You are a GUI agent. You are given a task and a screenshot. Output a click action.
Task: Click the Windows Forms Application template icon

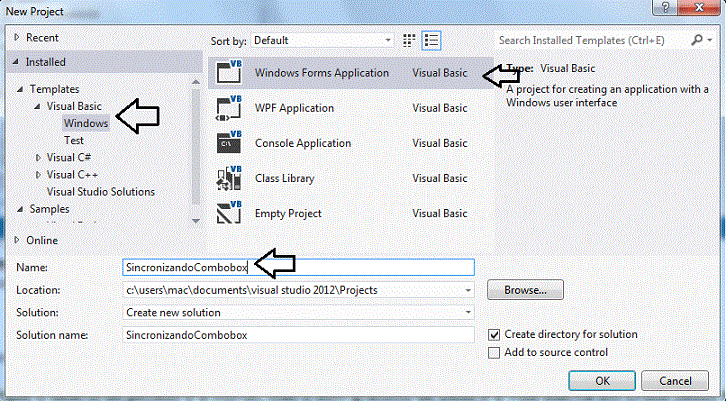(x=229, y=72)
